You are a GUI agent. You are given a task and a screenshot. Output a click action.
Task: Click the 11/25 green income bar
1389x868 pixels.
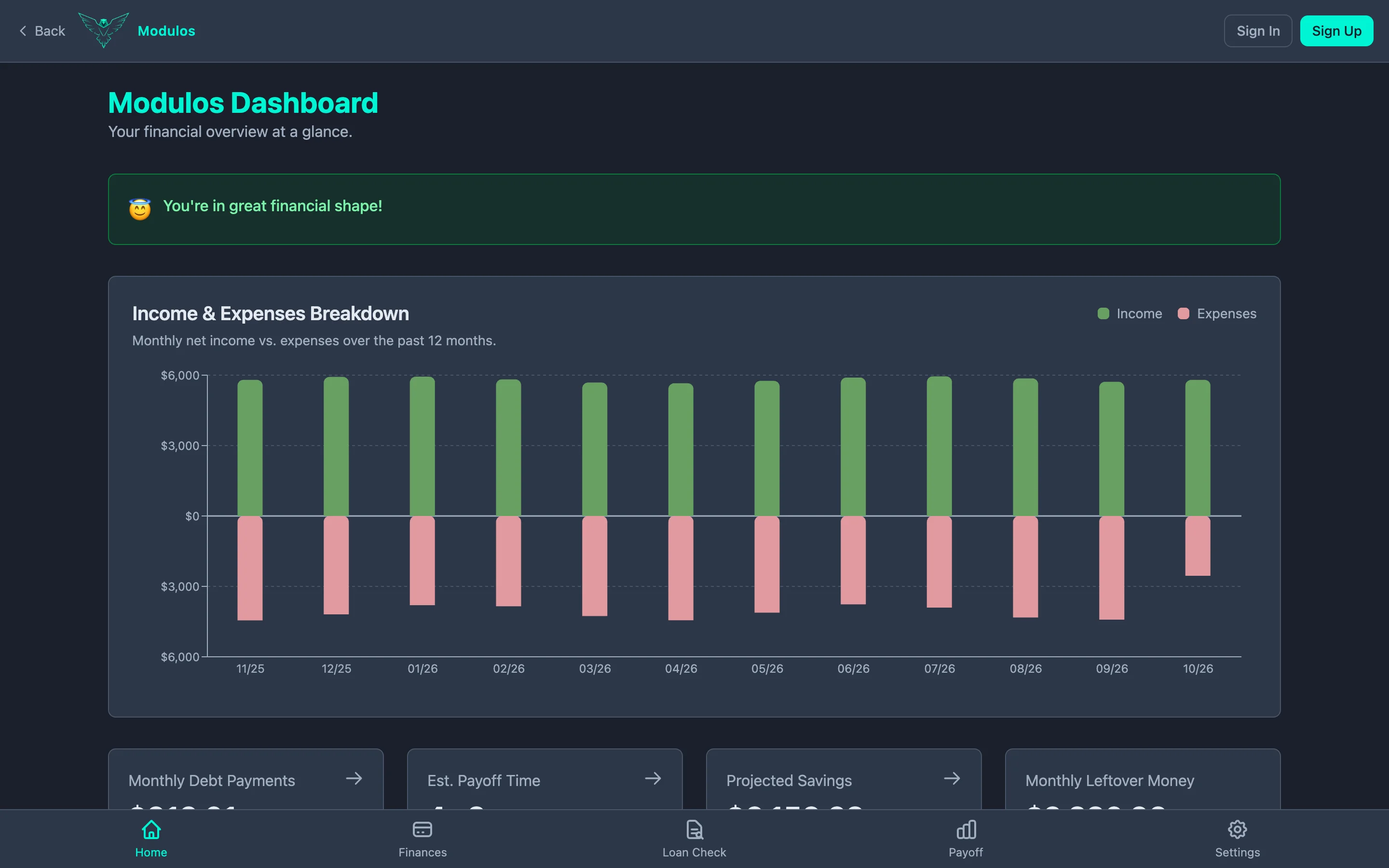tap(250, 448)
